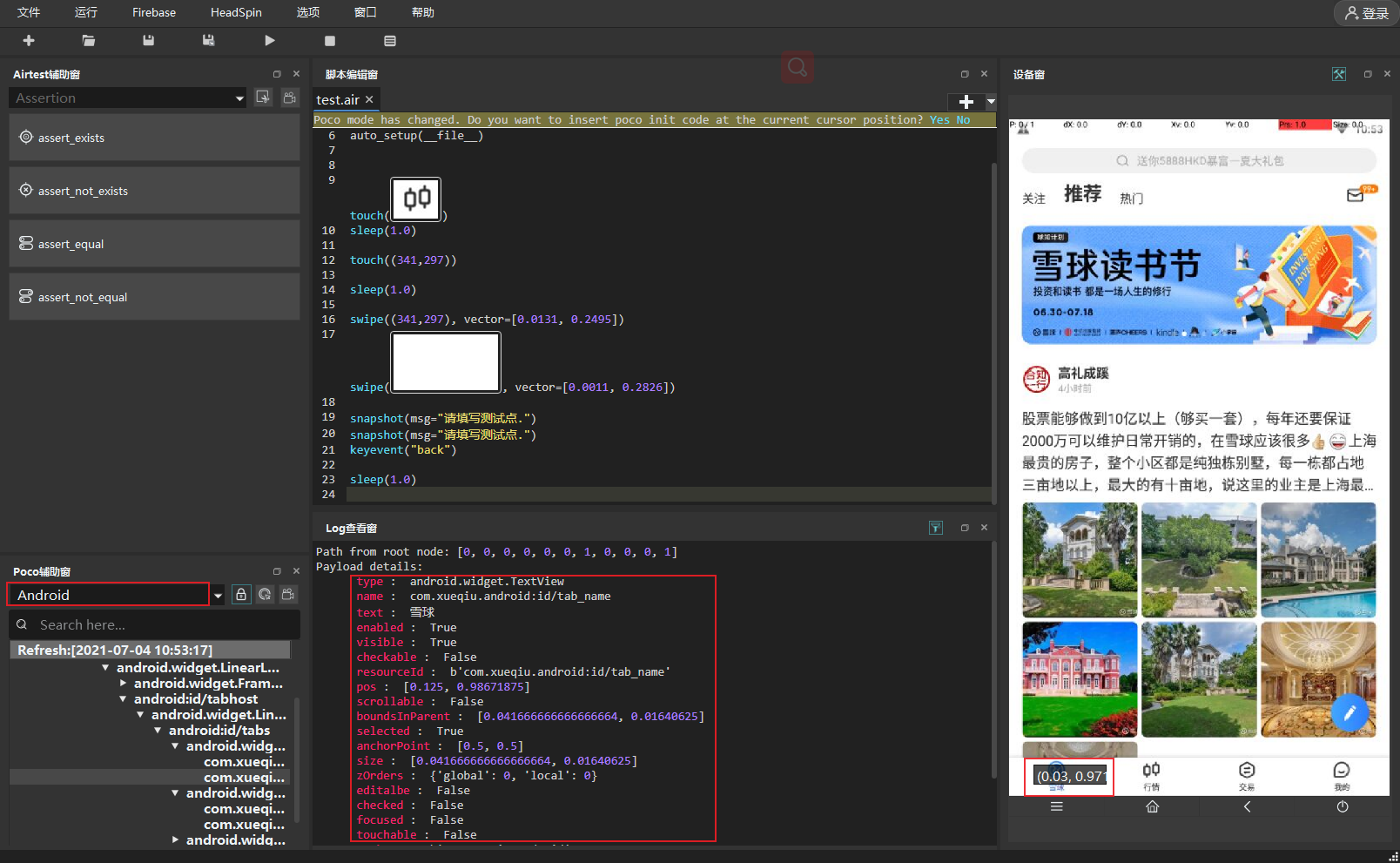Toggle the Poco inspect cursor icon
This screenshot has height=863, width=1400.
coord(265,594)
